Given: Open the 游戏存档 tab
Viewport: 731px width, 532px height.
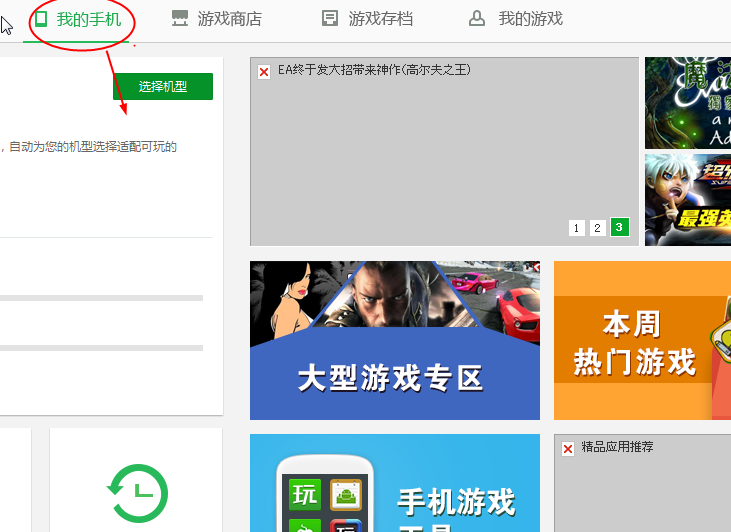Looking at the screenshot, I should pyautogui.click(x=367, y=19).
